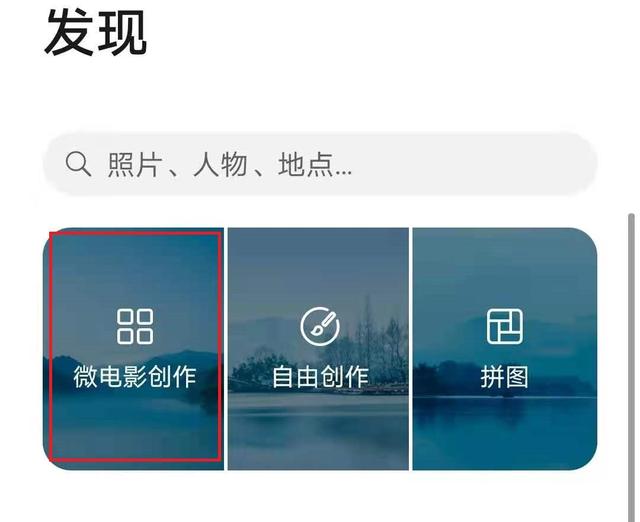Tap the sky above the paintbrush icon

[318, 265]
